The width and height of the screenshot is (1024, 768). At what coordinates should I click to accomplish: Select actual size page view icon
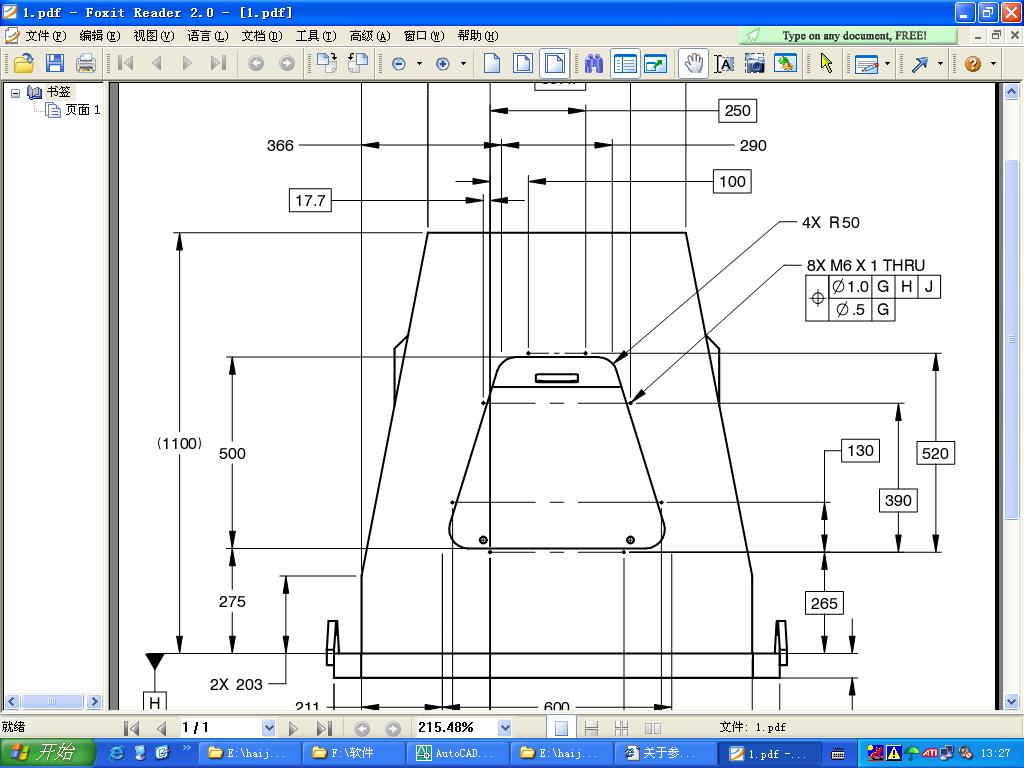point(492,63)
